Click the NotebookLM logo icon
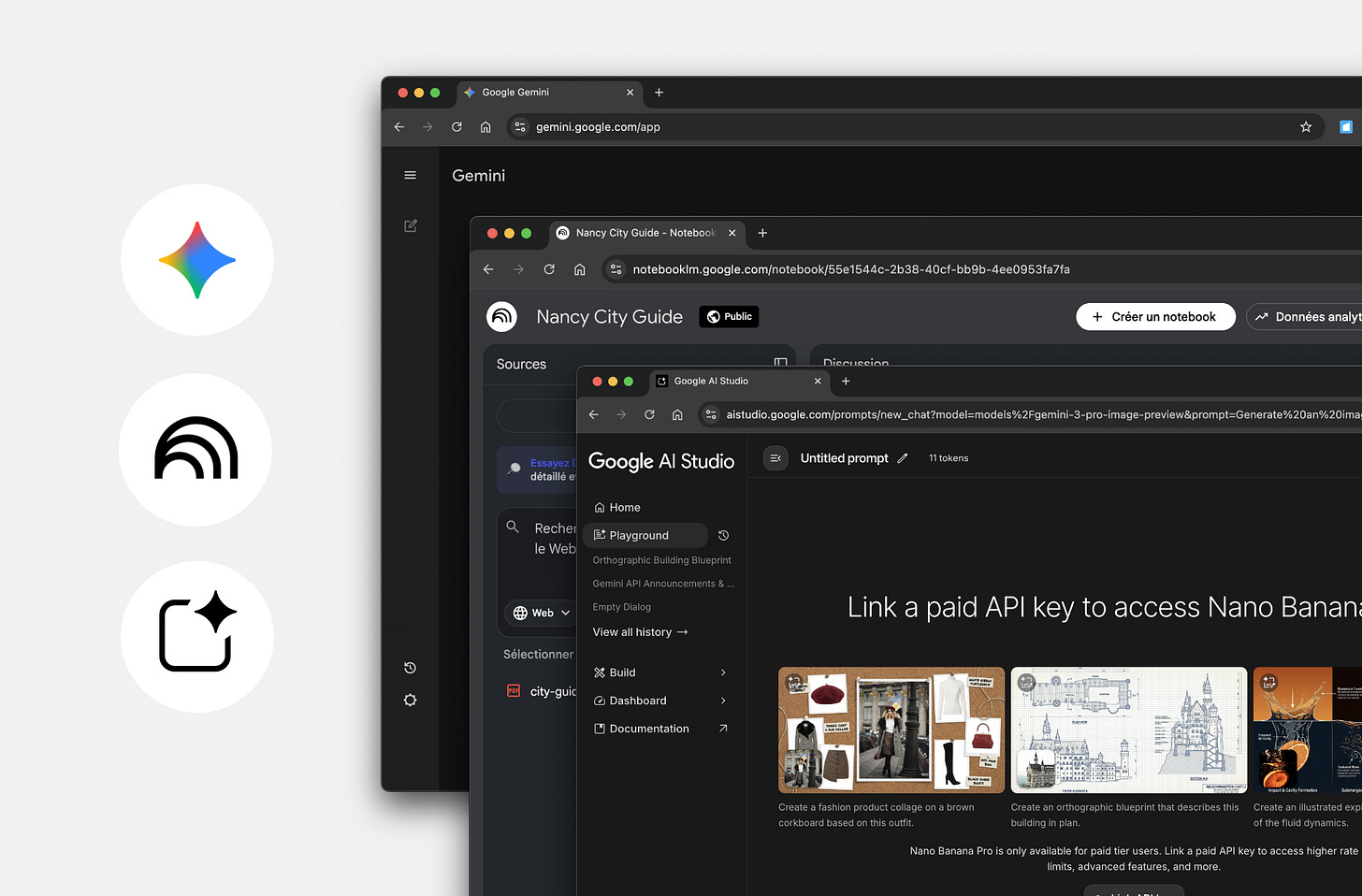This screenshot has height=896, width=1362. point(502,317)
